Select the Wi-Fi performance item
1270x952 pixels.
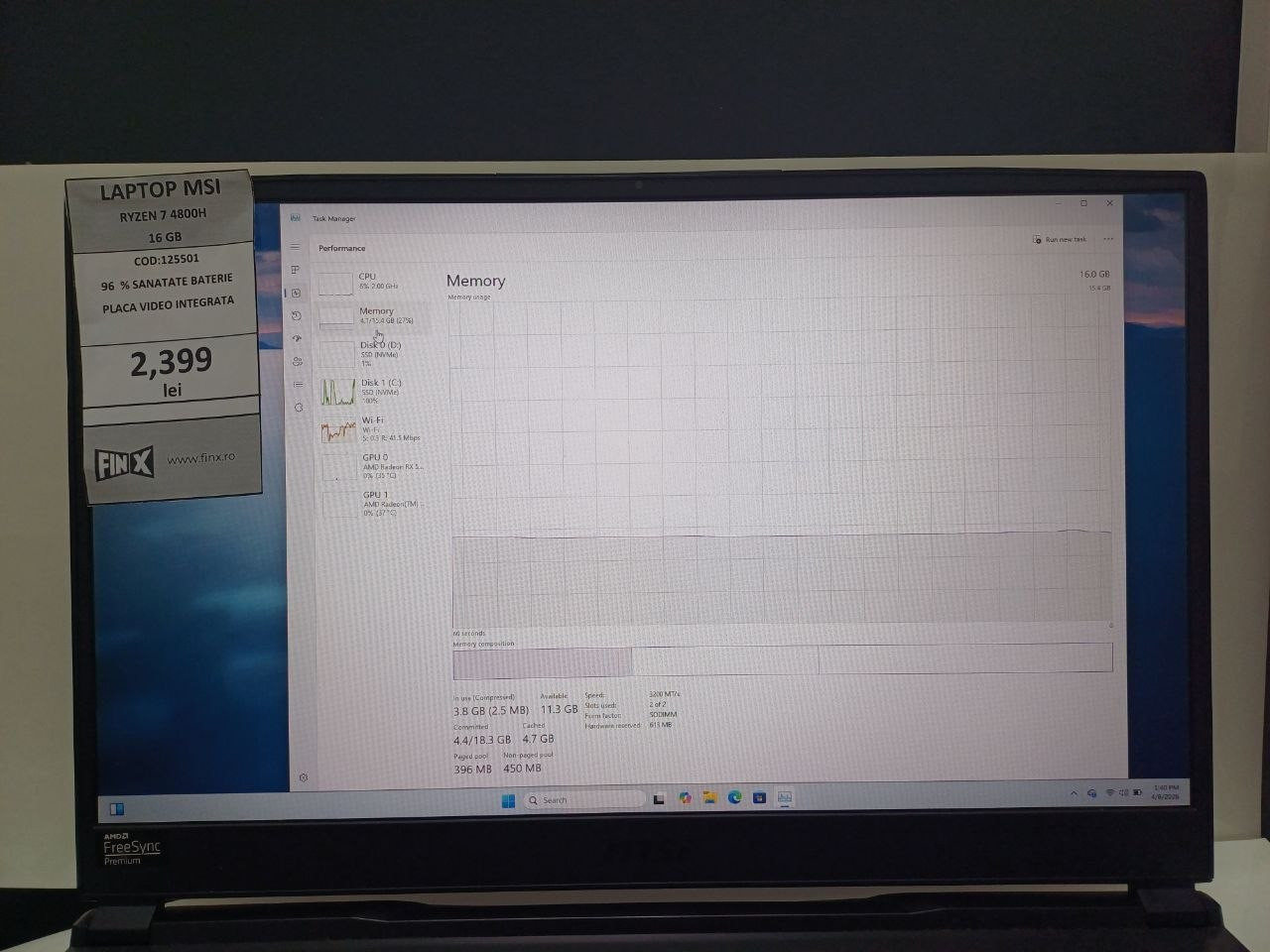point(375,428)
